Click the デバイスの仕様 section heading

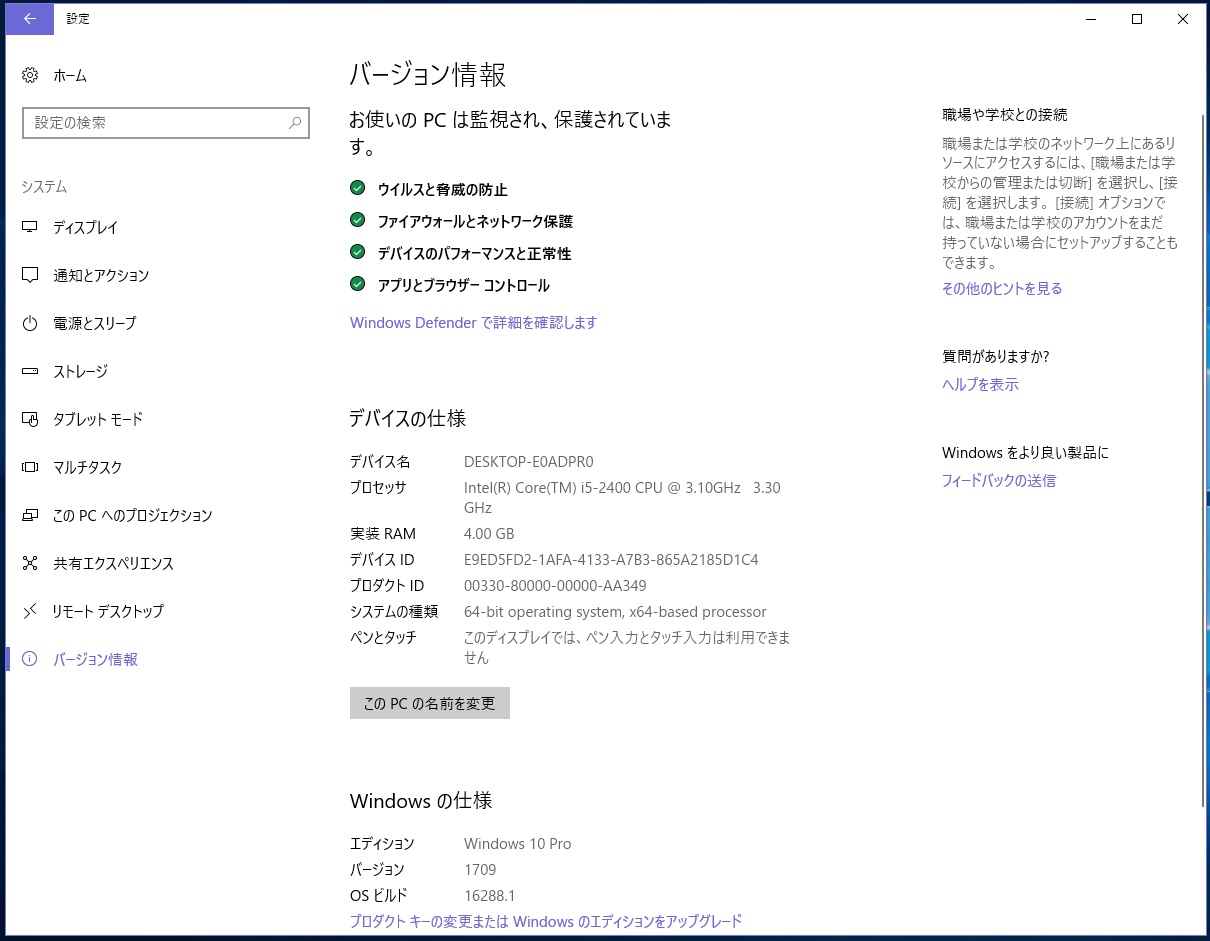(408, 418)
